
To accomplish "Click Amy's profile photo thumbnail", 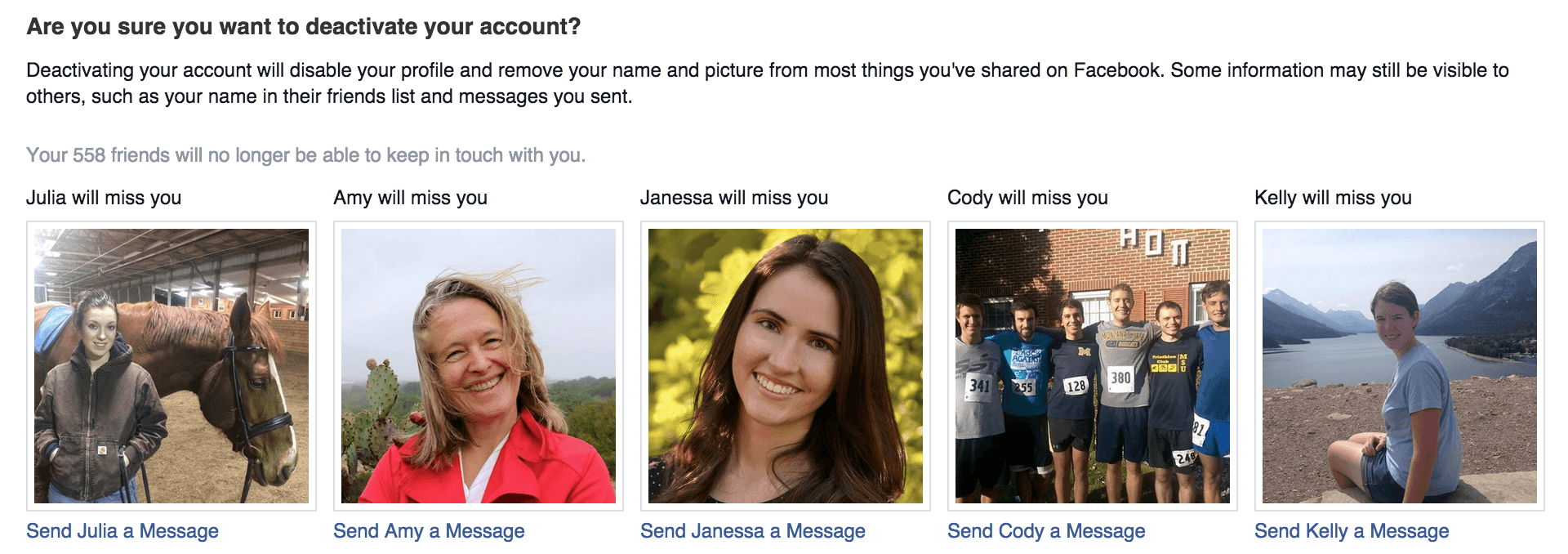I will (x=479, y=366).
